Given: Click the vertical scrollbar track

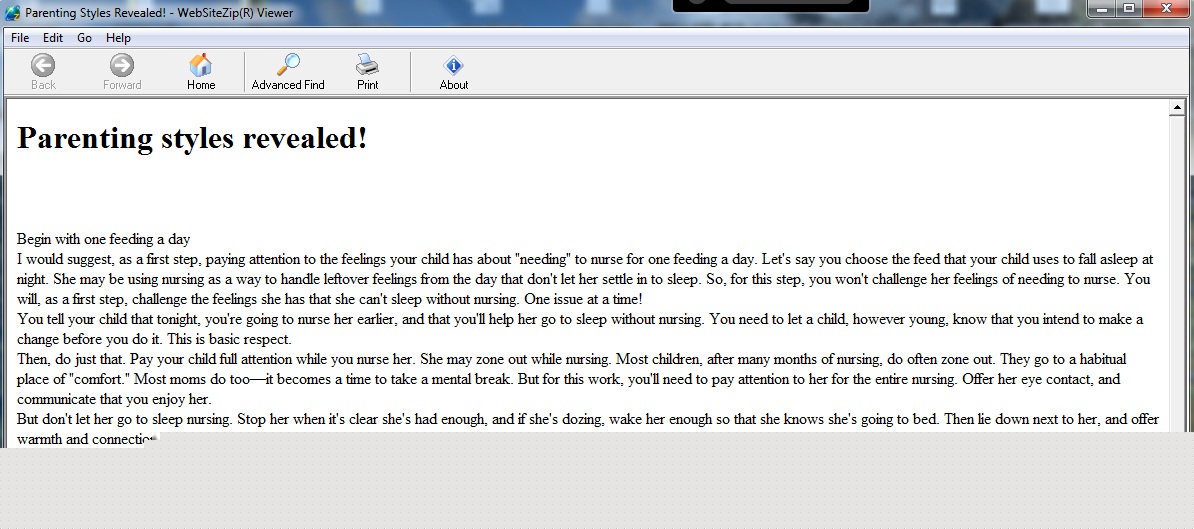Looking at the screenshot, I should [x=1176, y=274].
